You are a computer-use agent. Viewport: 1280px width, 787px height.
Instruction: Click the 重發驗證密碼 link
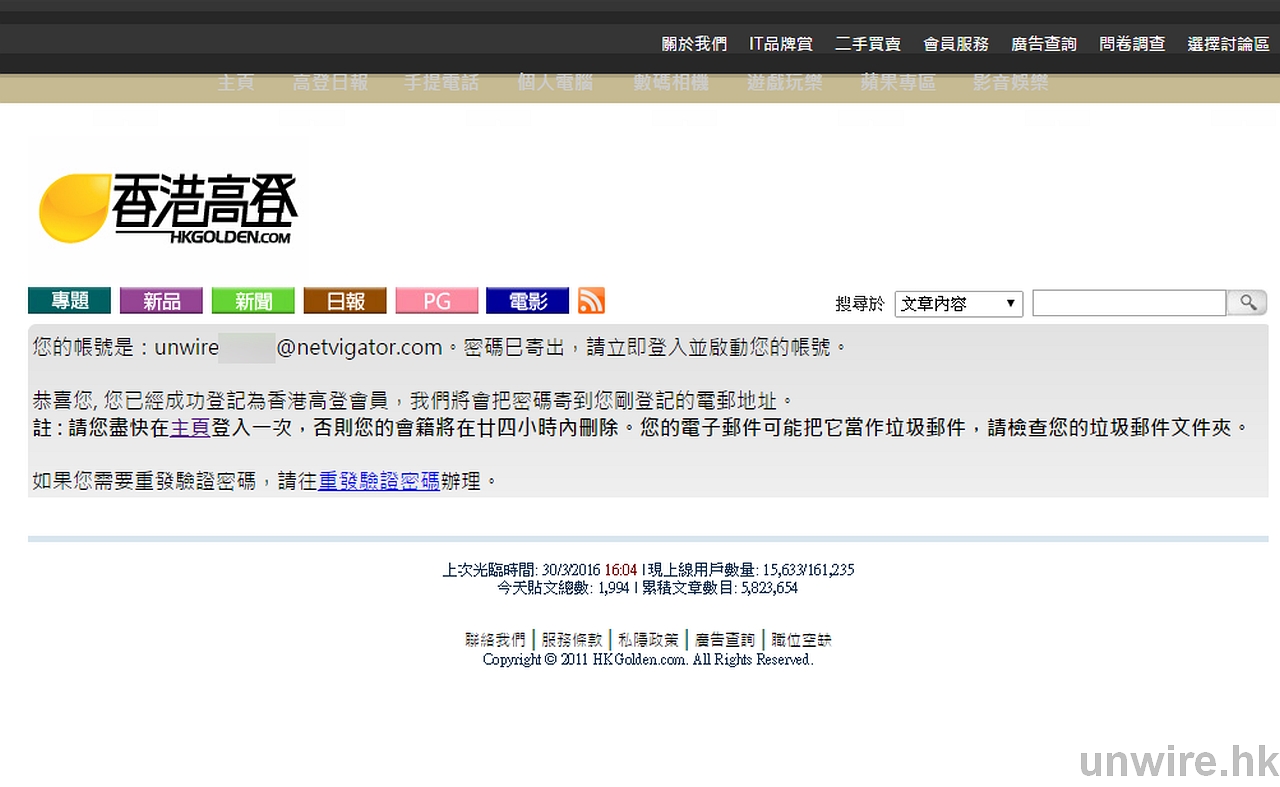click(x=379, y=481)
